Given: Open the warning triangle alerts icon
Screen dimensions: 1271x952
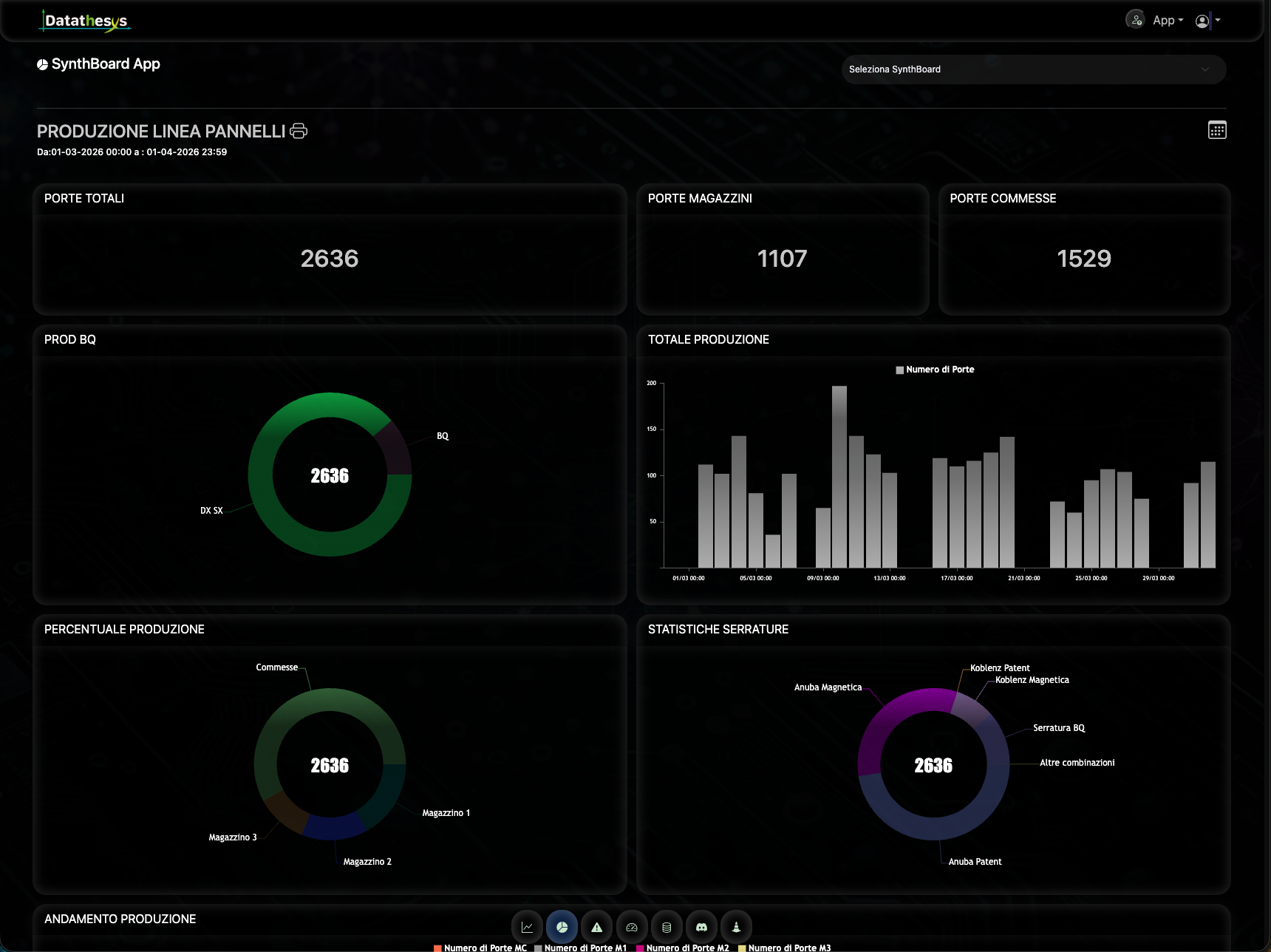Looking at the screenshot, I should pyautogui.click(x=596, y=927).
